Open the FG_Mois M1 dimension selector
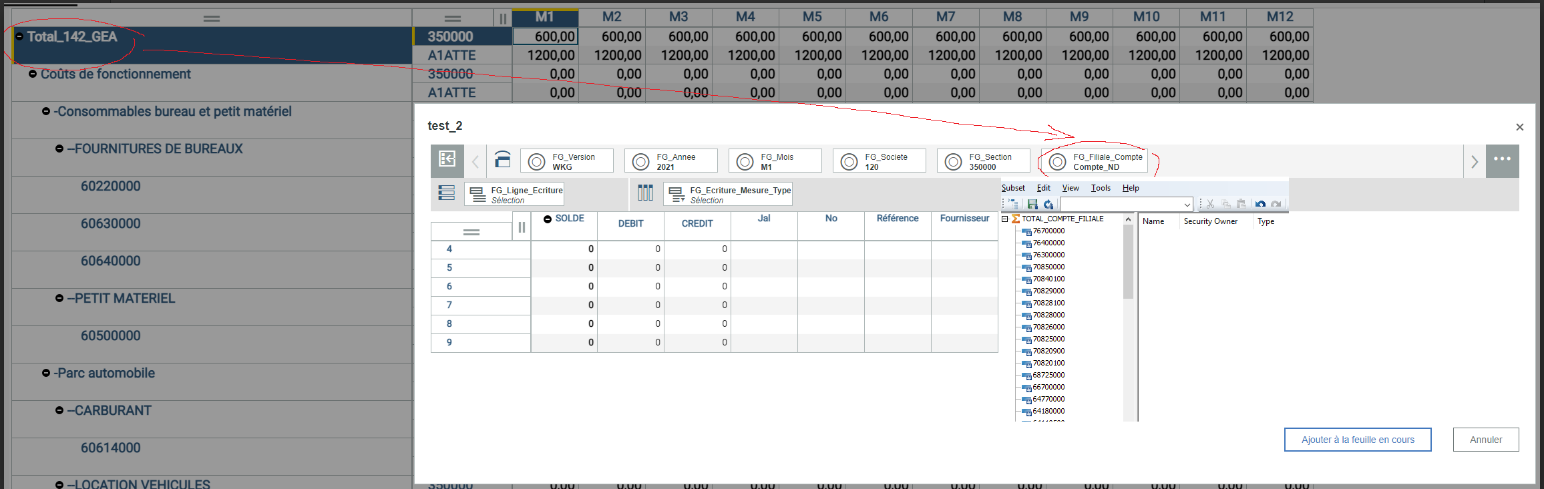 pyautogui.click(x=775, y=161)
